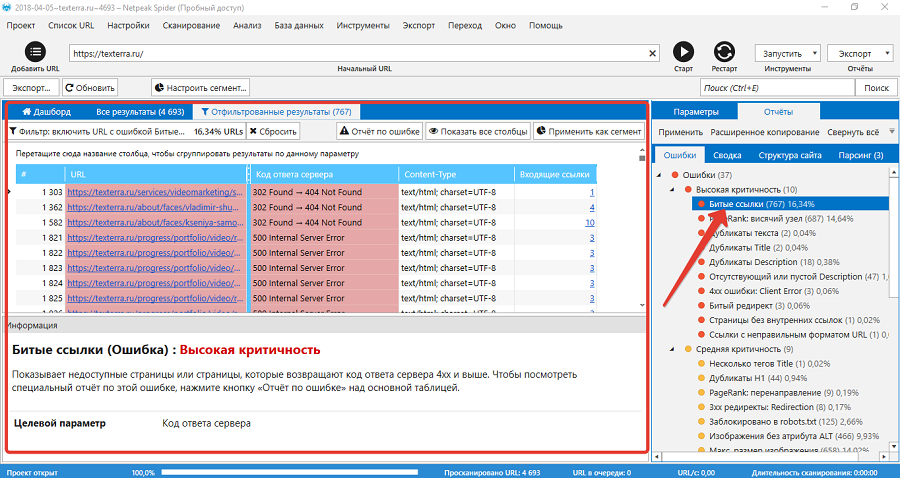Open the Настройки menu
This screenshot has height=478, width=900.
(x=128, y=25)
